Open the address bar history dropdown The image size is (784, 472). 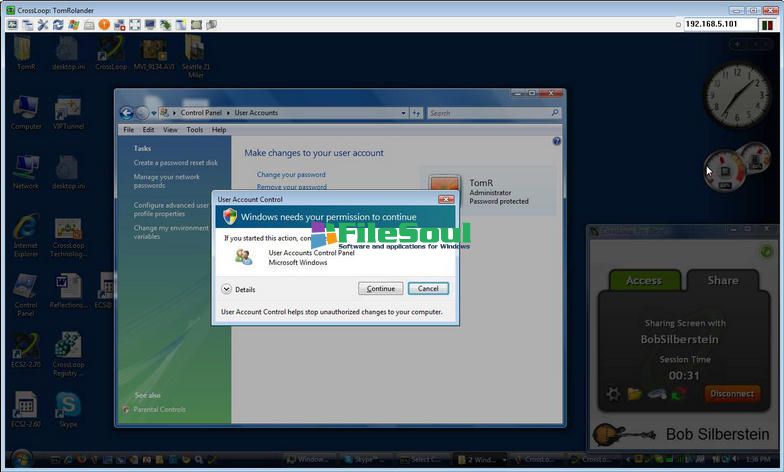(x=404, y=113)
